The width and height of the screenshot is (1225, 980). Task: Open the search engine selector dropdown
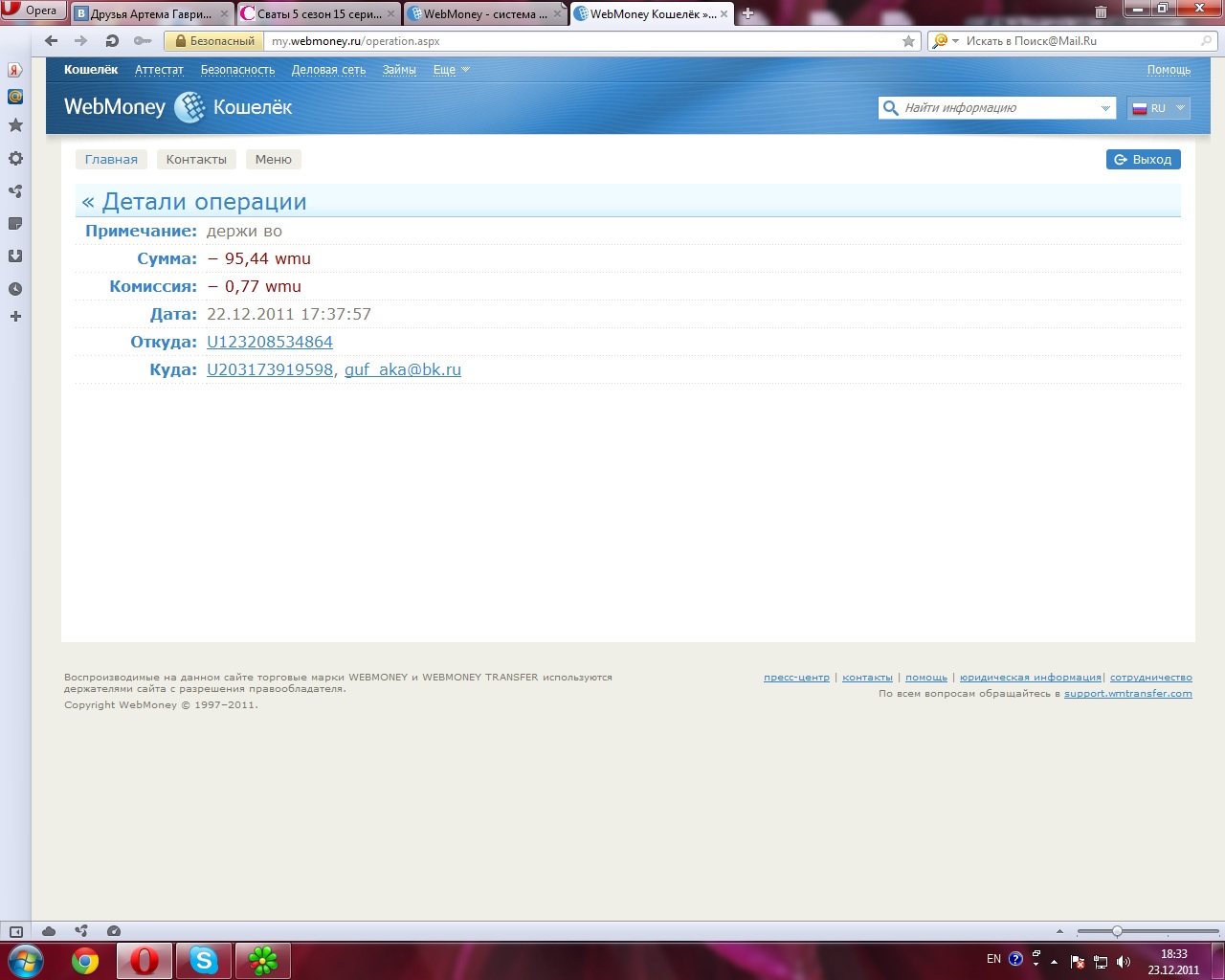point(946,41)
